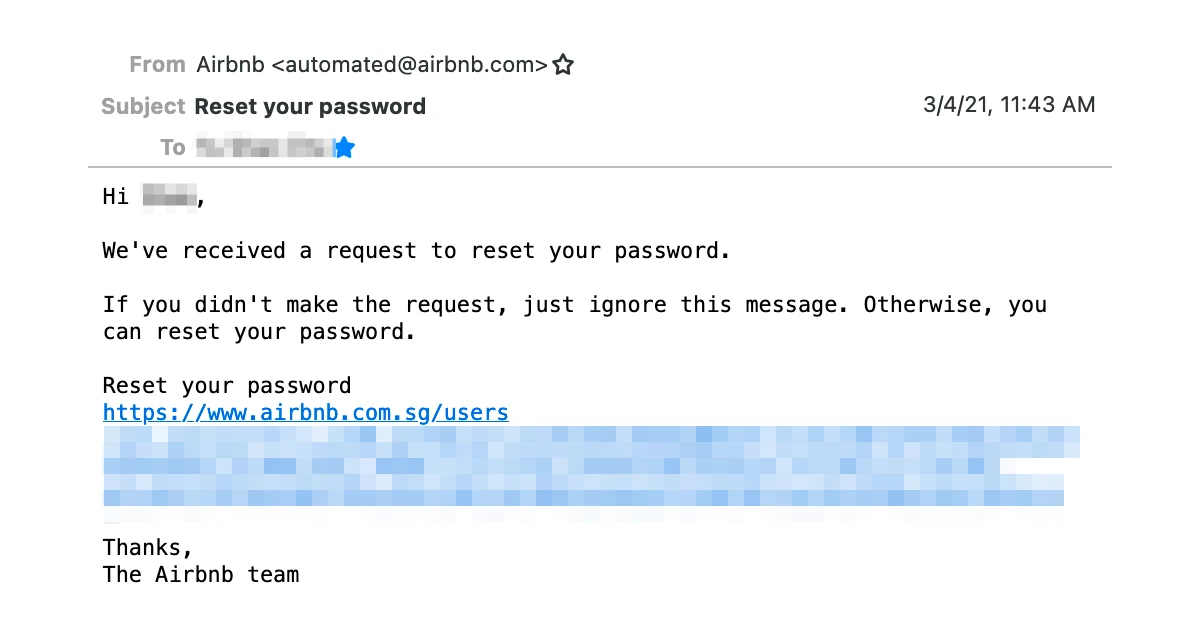
Task: Click the "To" header label
Action: pyautogui.click(x=173, y=148)
